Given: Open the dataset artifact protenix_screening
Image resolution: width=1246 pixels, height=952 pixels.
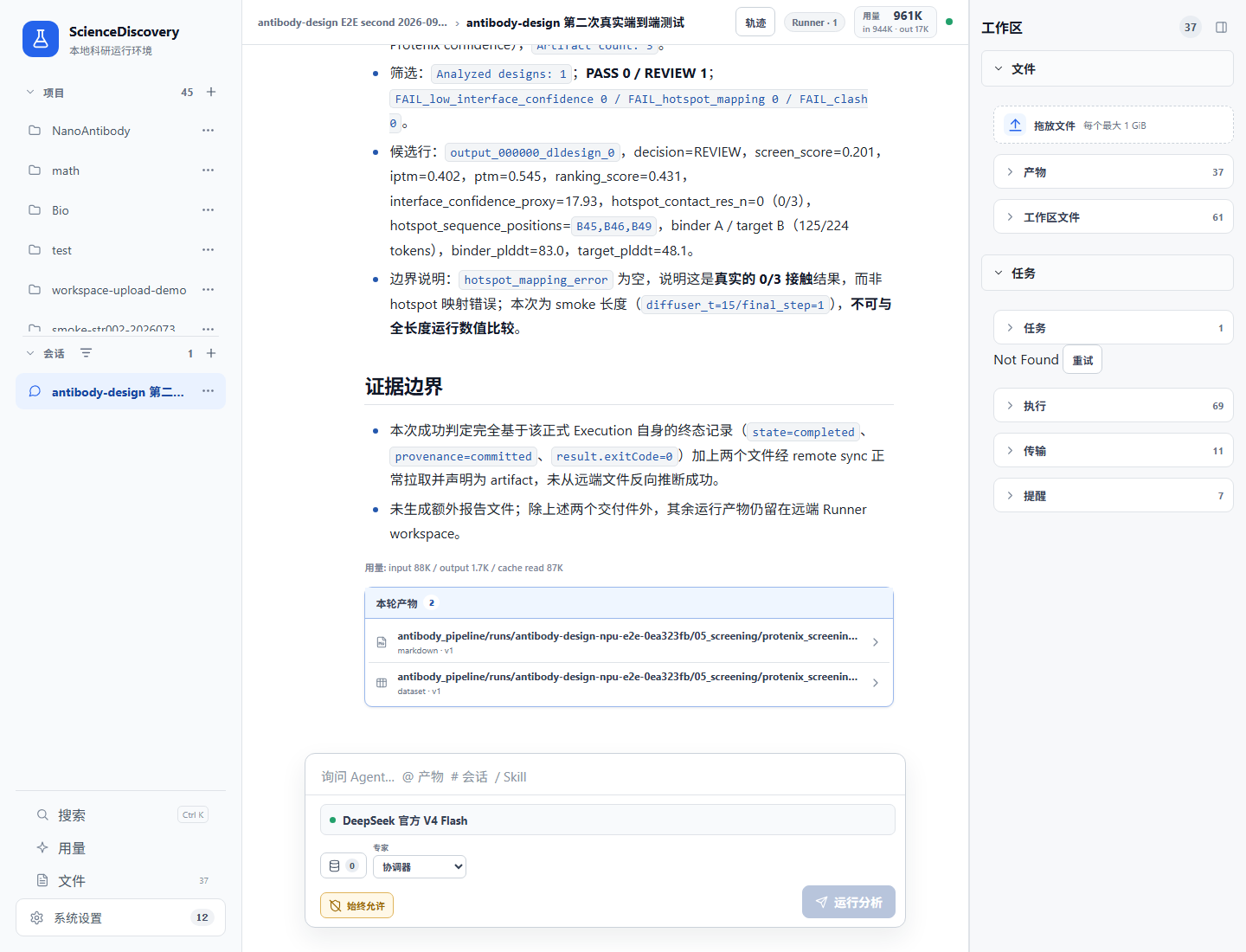Looking at the screenshot, I should click(x=629, y=683).
